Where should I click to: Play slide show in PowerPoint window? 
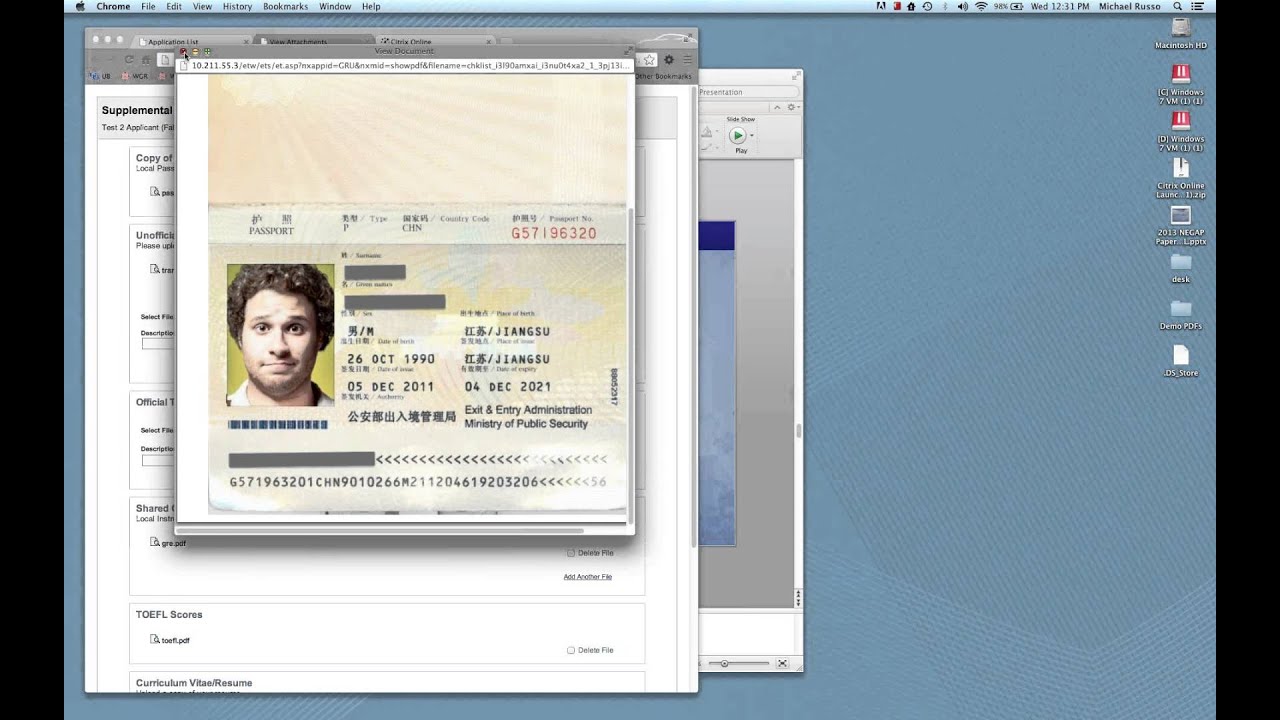pyautogui.click(x=737, y=135)
